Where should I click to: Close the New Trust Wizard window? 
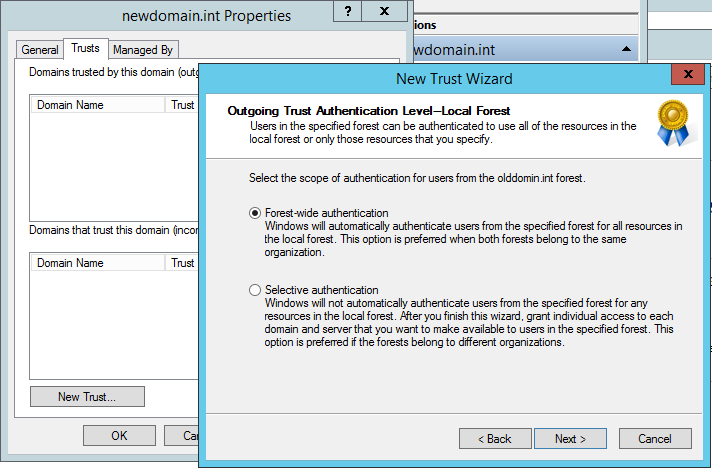(687, 77)
